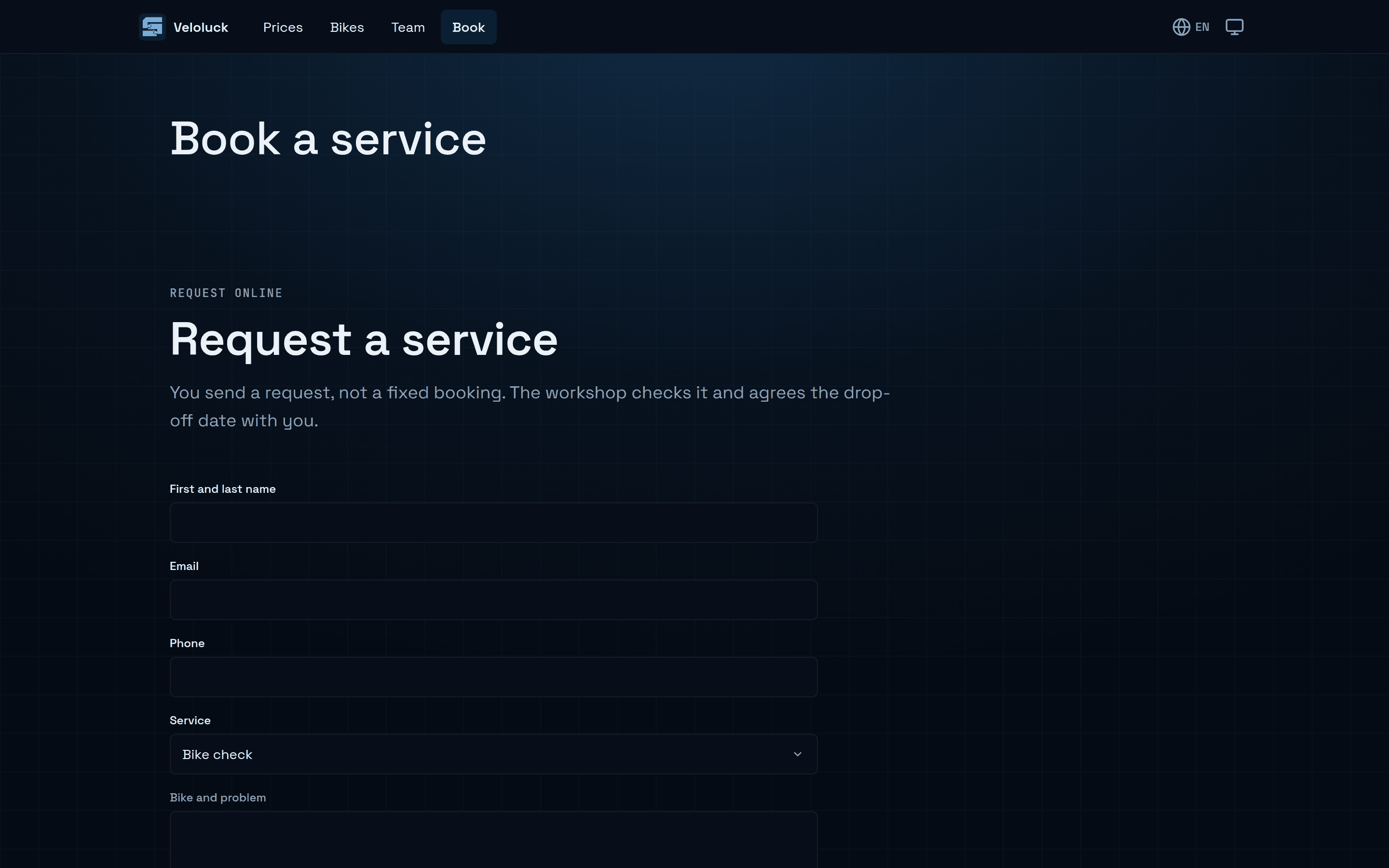Click the 'Book a service' title
The image size is (1389, 868).
click(x=328, y=139)
